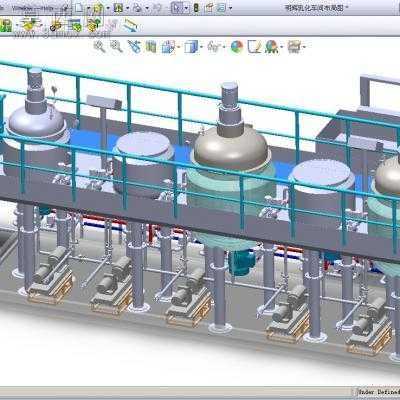Click the blue Assembly Features icon
The image size is (400, 400).
click(130, 25)
